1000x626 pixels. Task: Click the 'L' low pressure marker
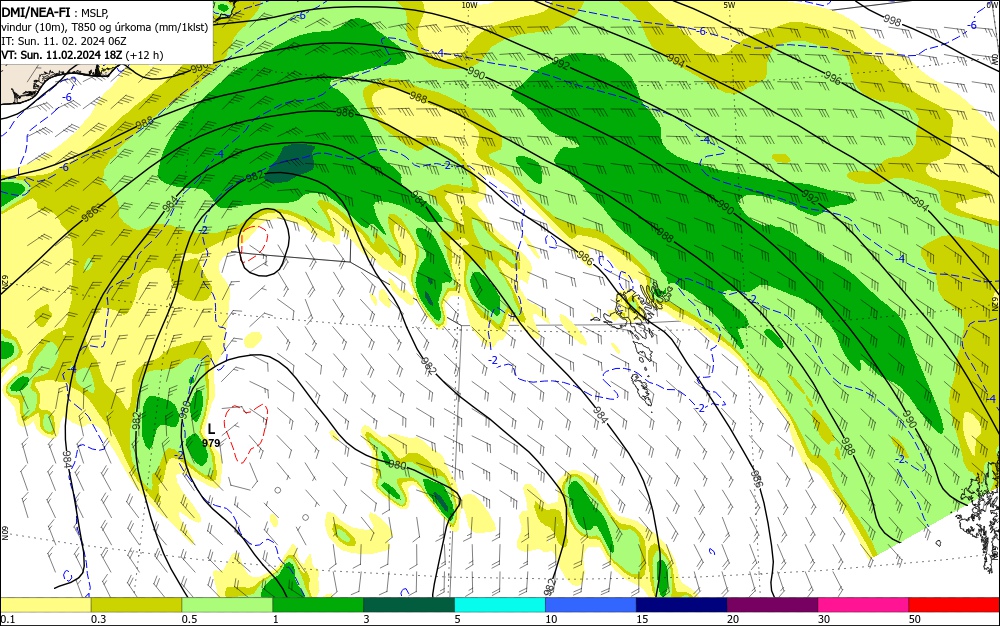212,429
